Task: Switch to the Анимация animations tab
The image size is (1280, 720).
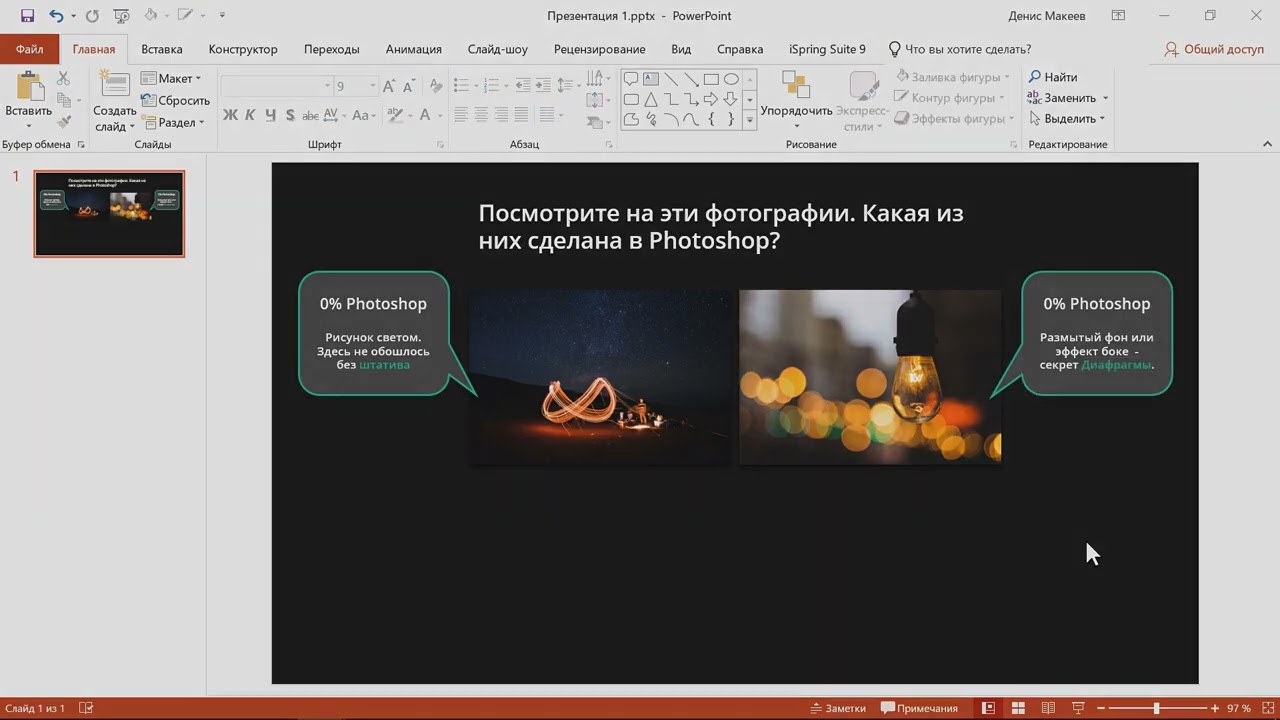Action: pos(414,49)
